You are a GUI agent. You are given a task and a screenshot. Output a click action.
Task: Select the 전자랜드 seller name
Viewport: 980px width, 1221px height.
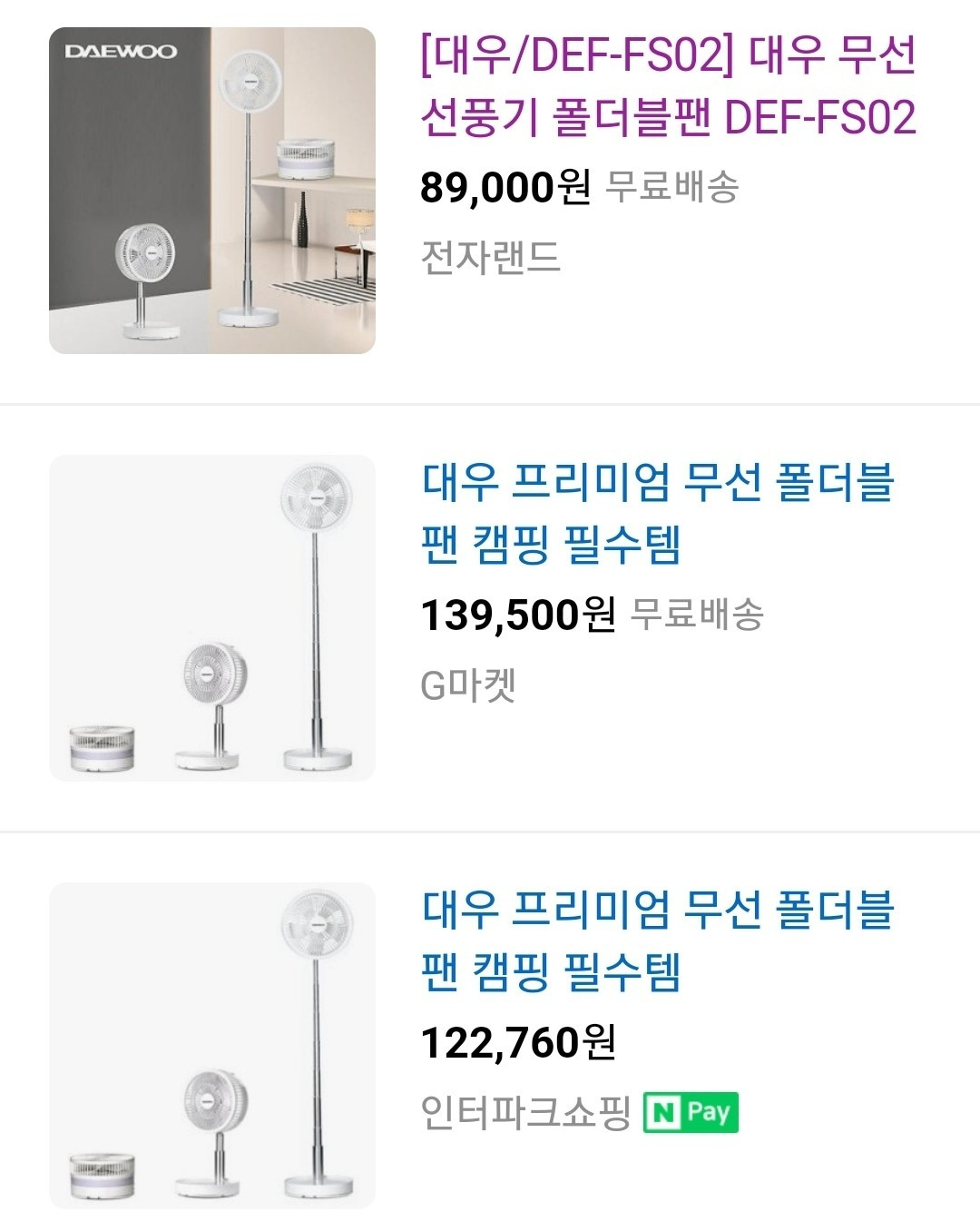click(490, 257)
